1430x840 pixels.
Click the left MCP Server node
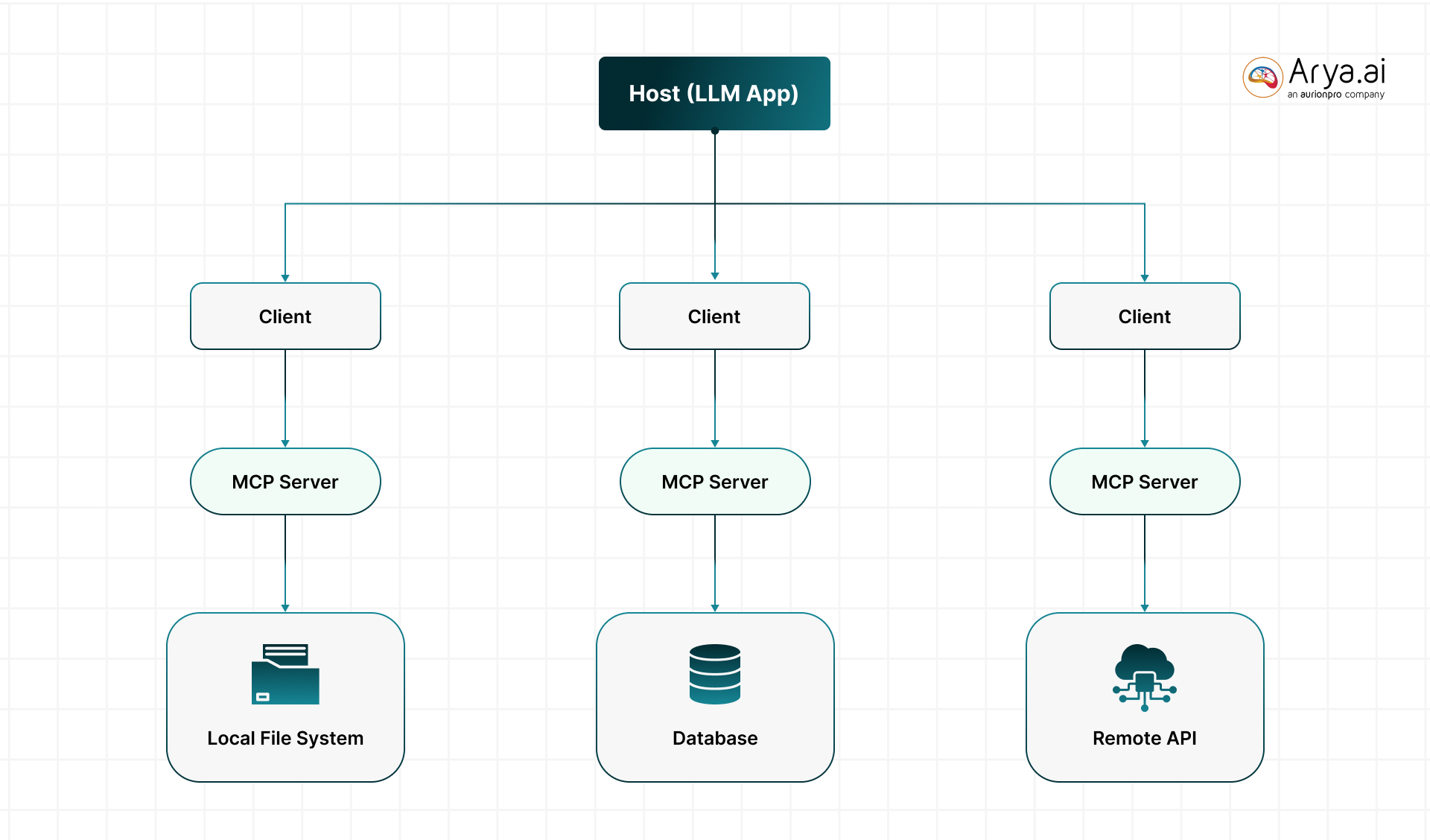[285, 482]
